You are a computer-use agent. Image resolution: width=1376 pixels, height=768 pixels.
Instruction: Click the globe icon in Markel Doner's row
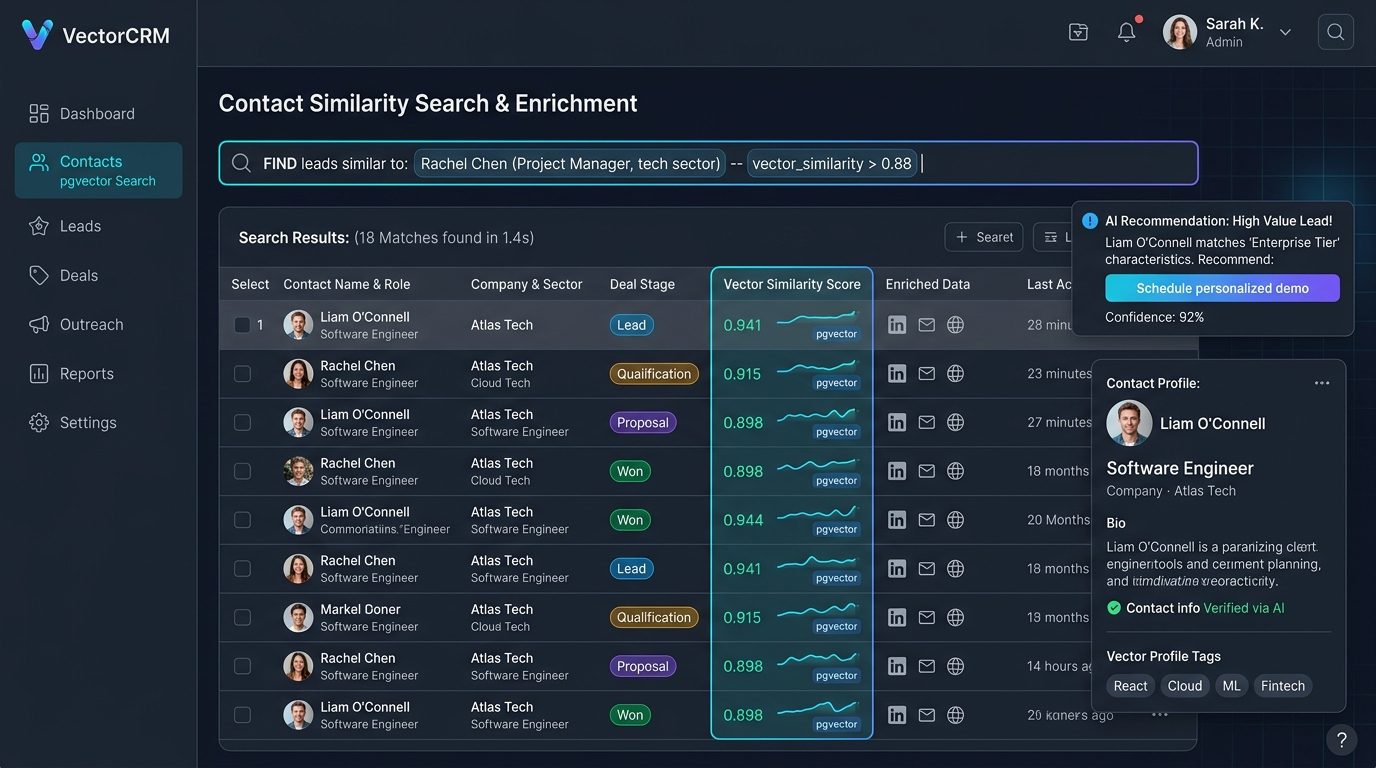tap(955, 617)
